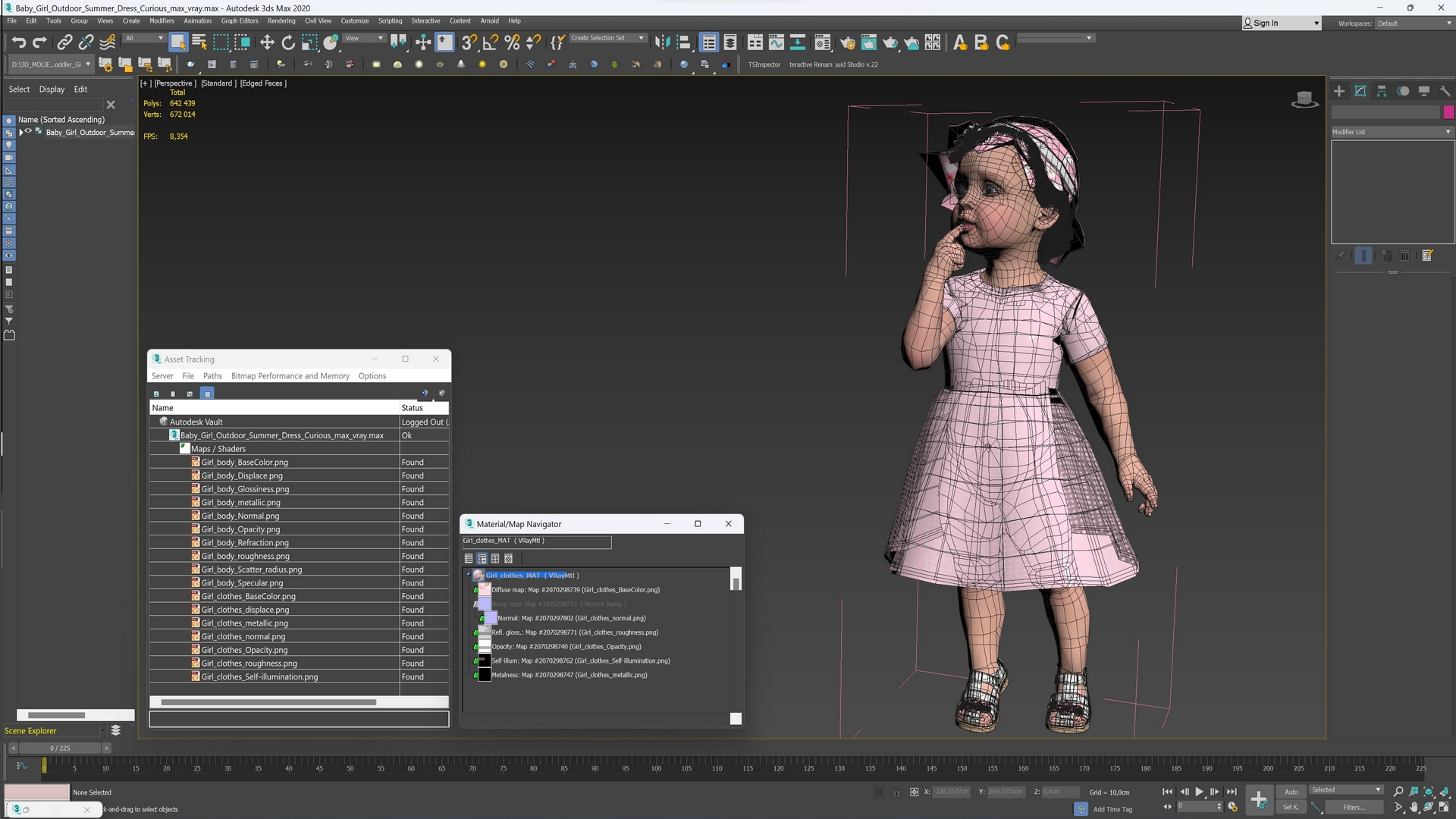
Task: Toggle the Spinner Snap icon
Action: pyautogui.click(x=534, y=42)
